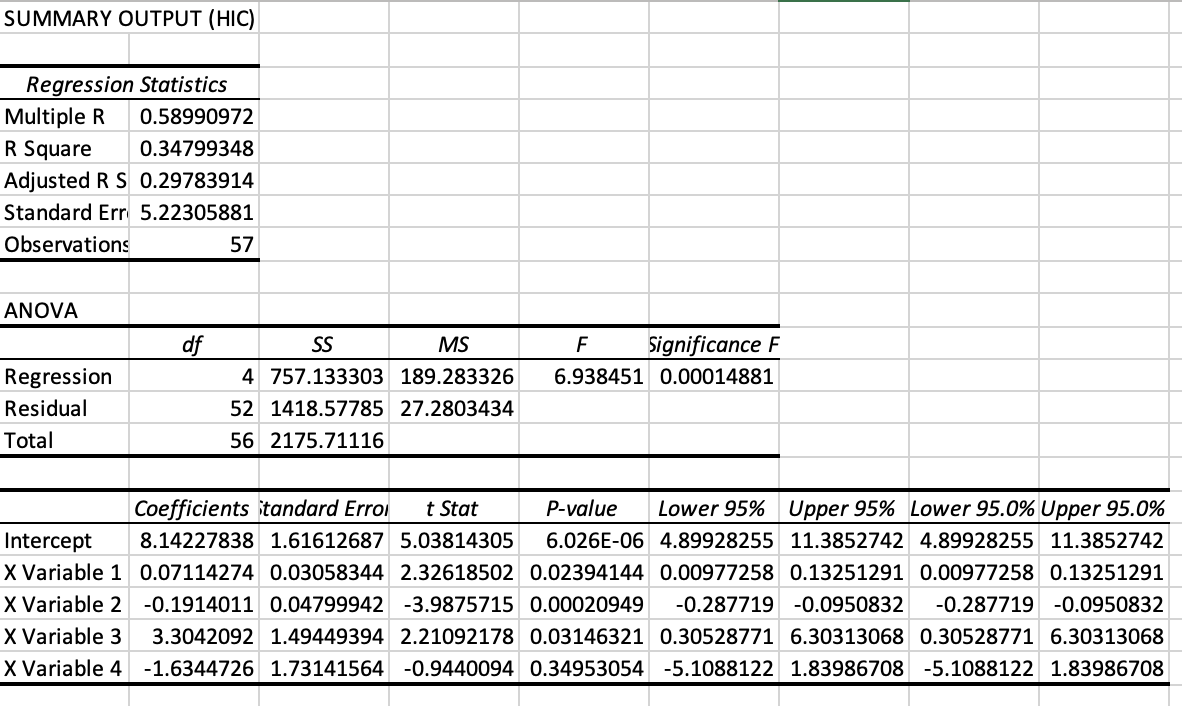Select the Intercept Upper 95% value 11.3852742
Screen dimensions: 1182x706
(846, 540)
